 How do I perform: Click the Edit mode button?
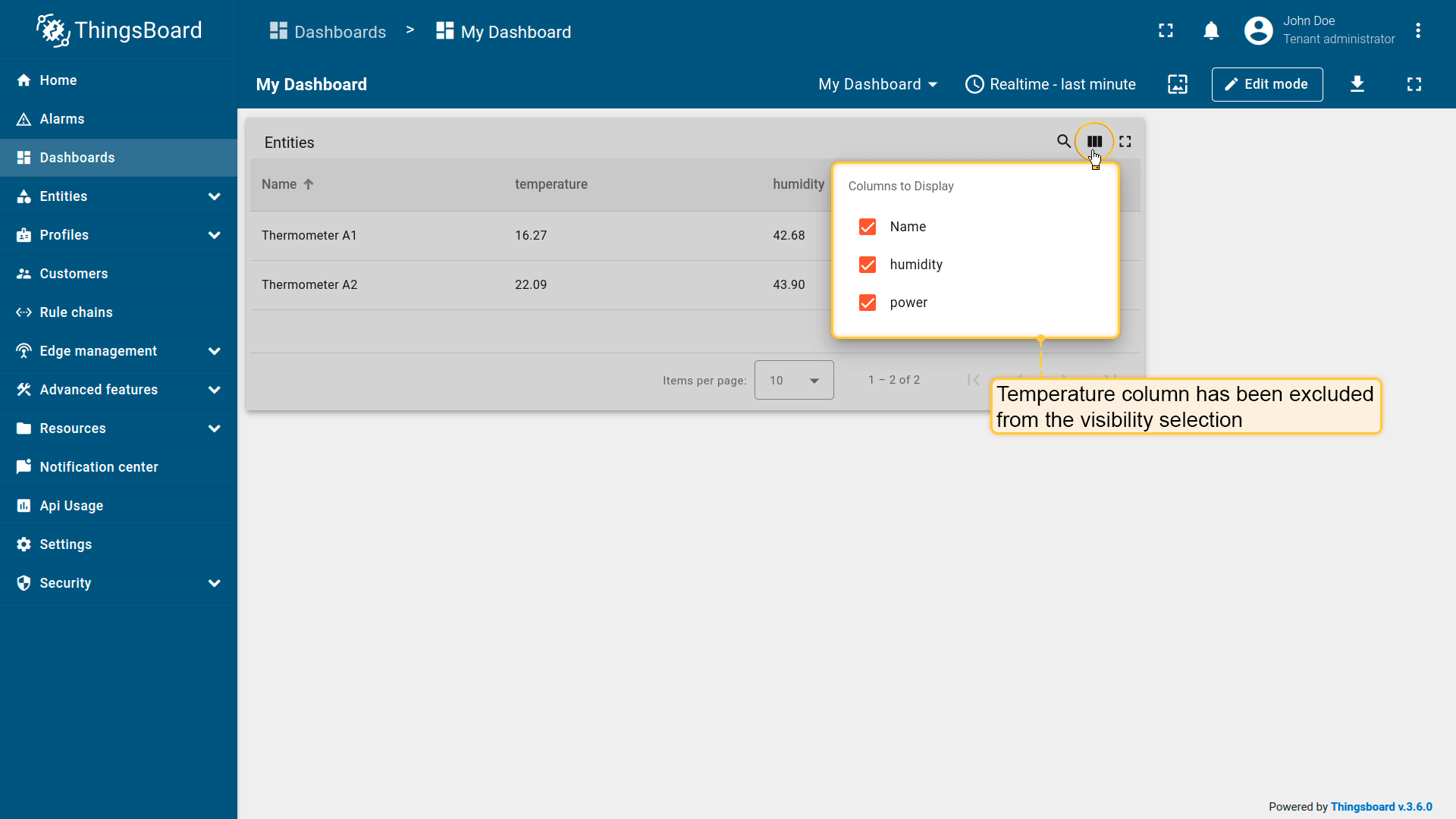coord(1266,84)
